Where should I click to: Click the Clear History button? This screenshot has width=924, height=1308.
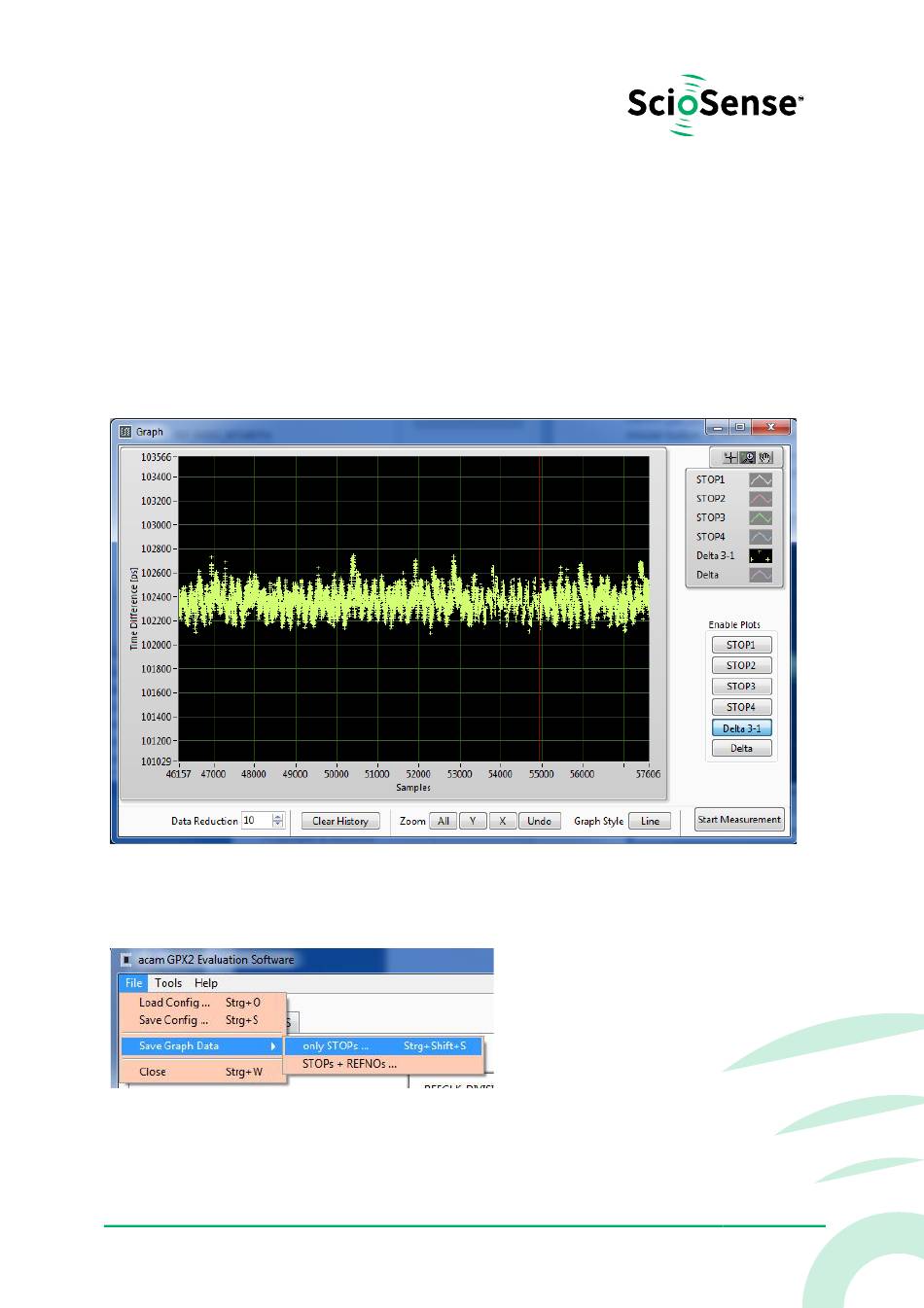pos(340,821)
